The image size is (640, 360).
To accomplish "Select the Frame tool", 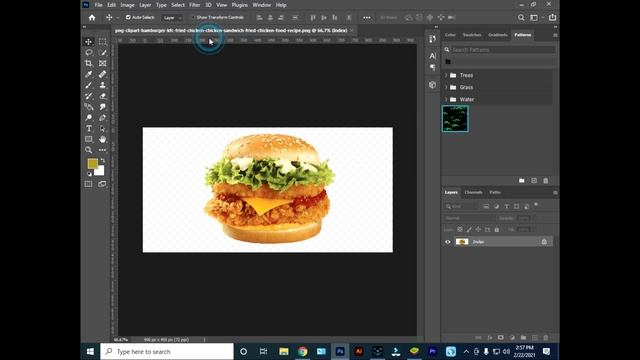I will pos(102,63).
